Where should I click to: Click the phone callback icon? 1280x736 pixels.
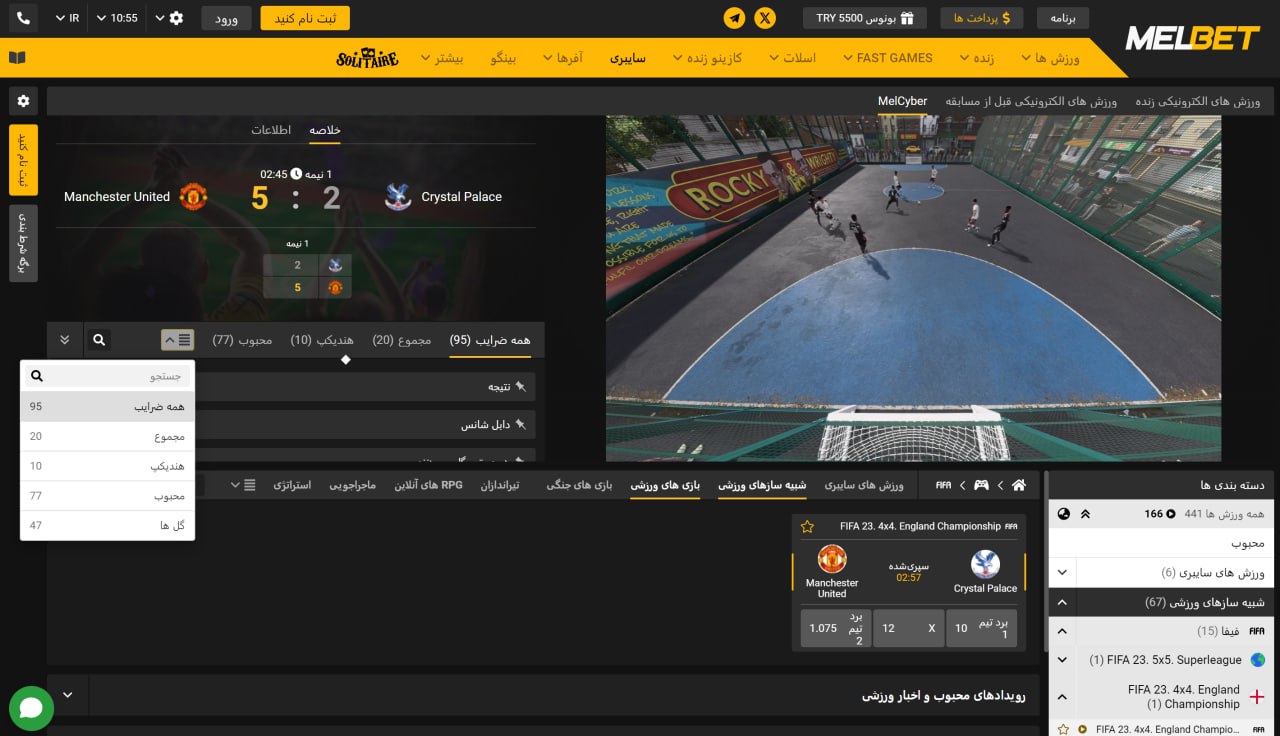click(23, 18)
